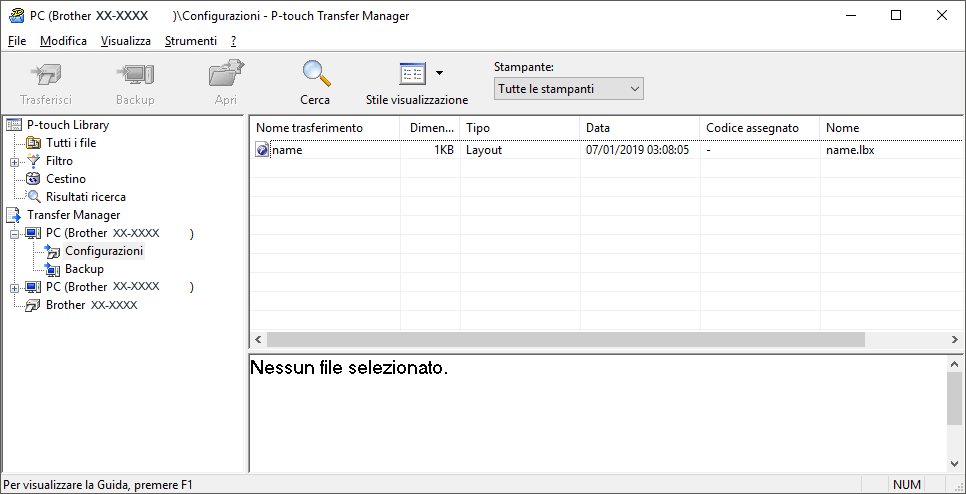The image size is (966, 494).
Task: Click the name layout file icon
Action: point(262,150)
